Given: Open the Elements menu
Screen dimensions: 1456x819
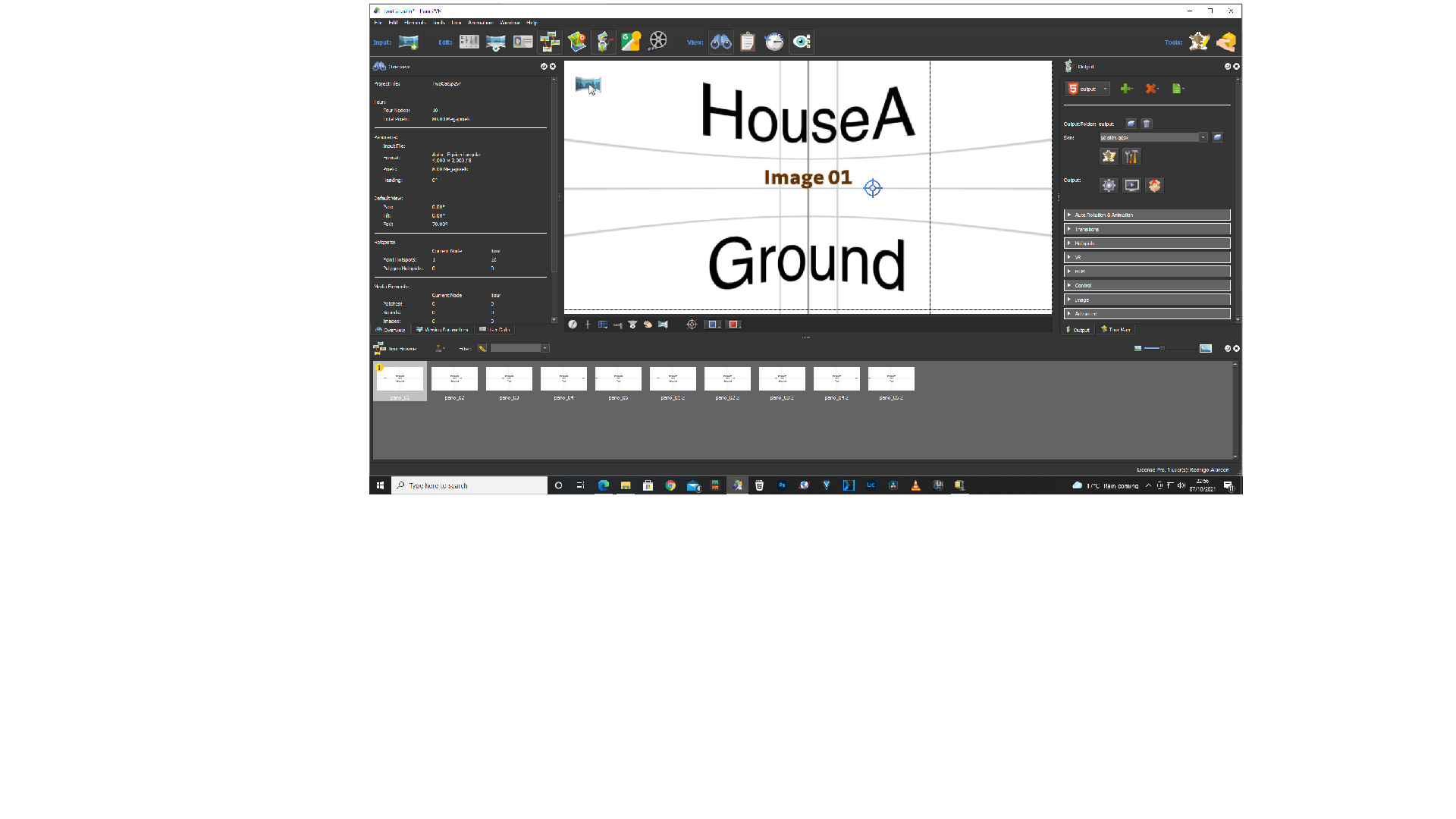Looking at the screenshot, I should click(415, 23).
